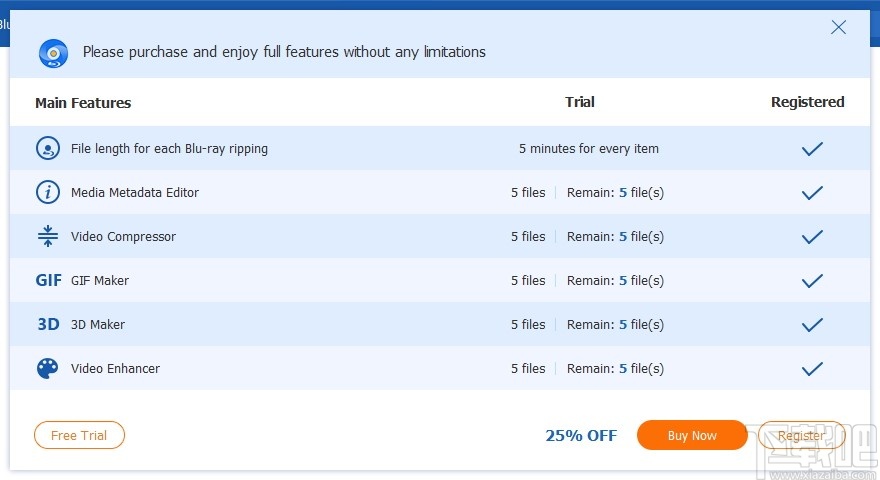Select the Media Metadata Editor feature row

(135, 193)
